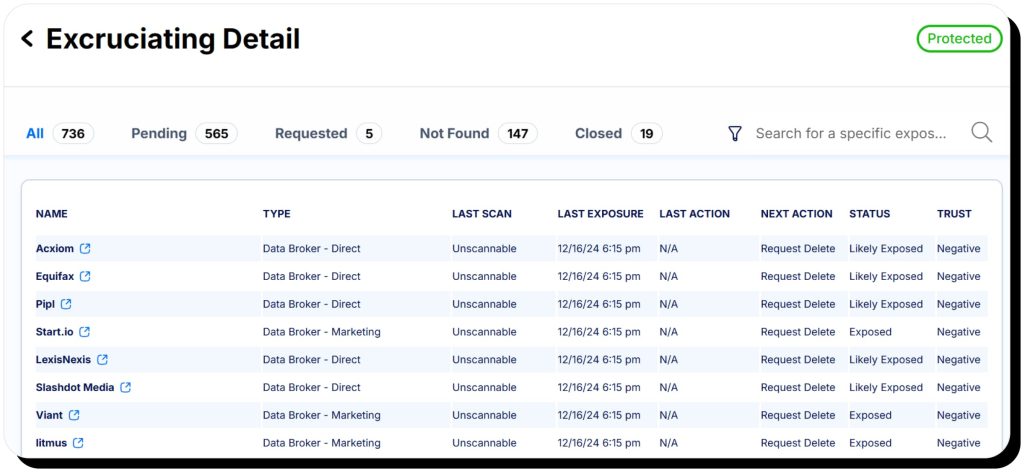1024x472 pixels.
Task: Sort by the LAST ACTION column header
Action: [695, 213]
